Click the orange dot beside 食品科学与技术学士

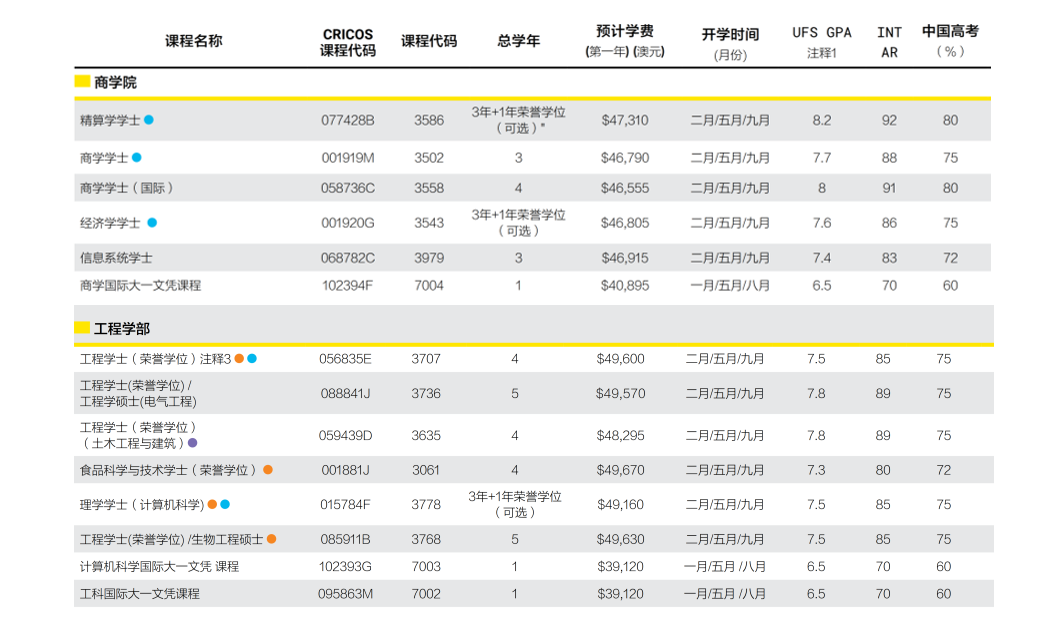coord(268,470)
